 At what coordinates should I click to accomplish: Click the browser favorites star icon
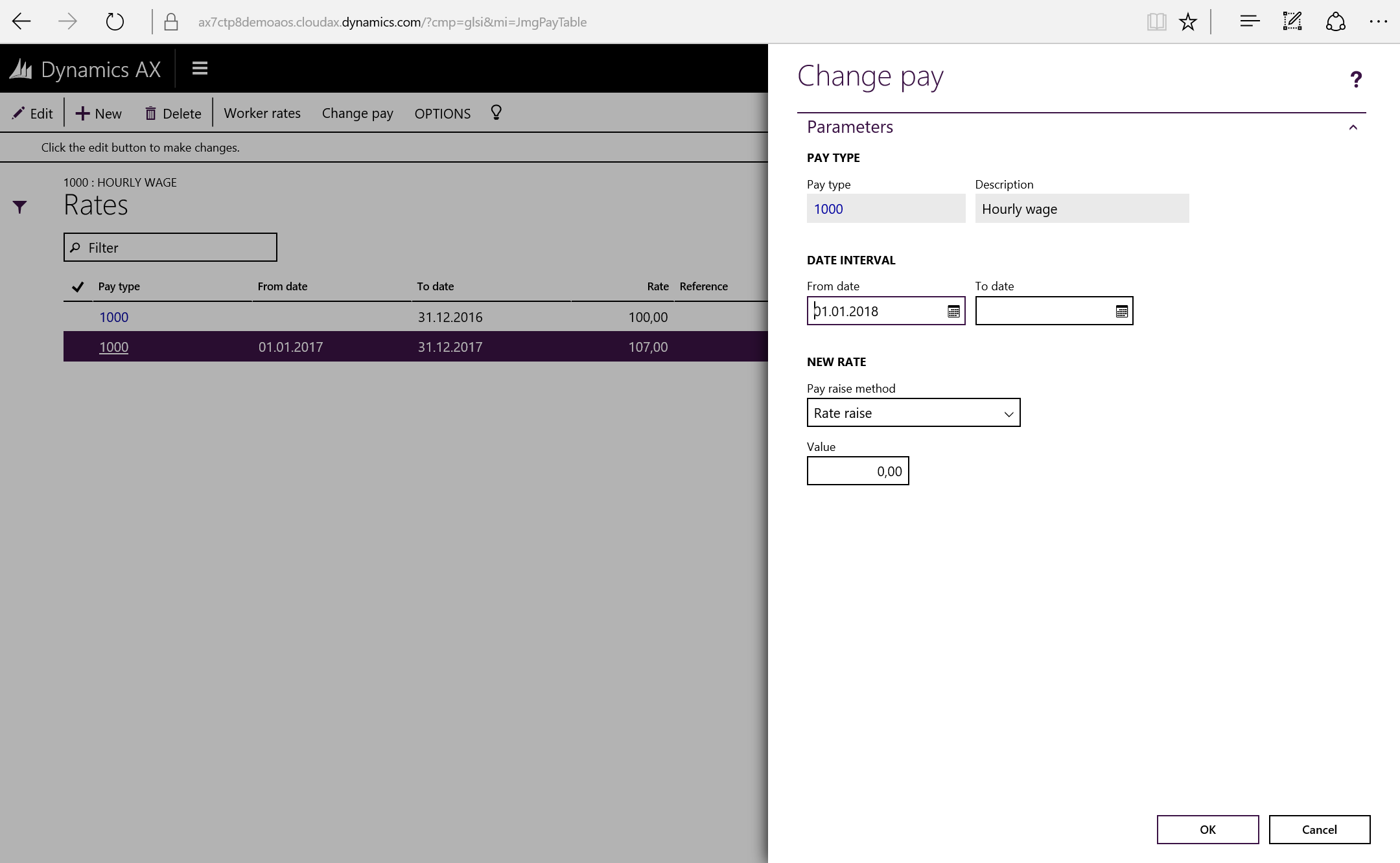(x=1187, y=22)
